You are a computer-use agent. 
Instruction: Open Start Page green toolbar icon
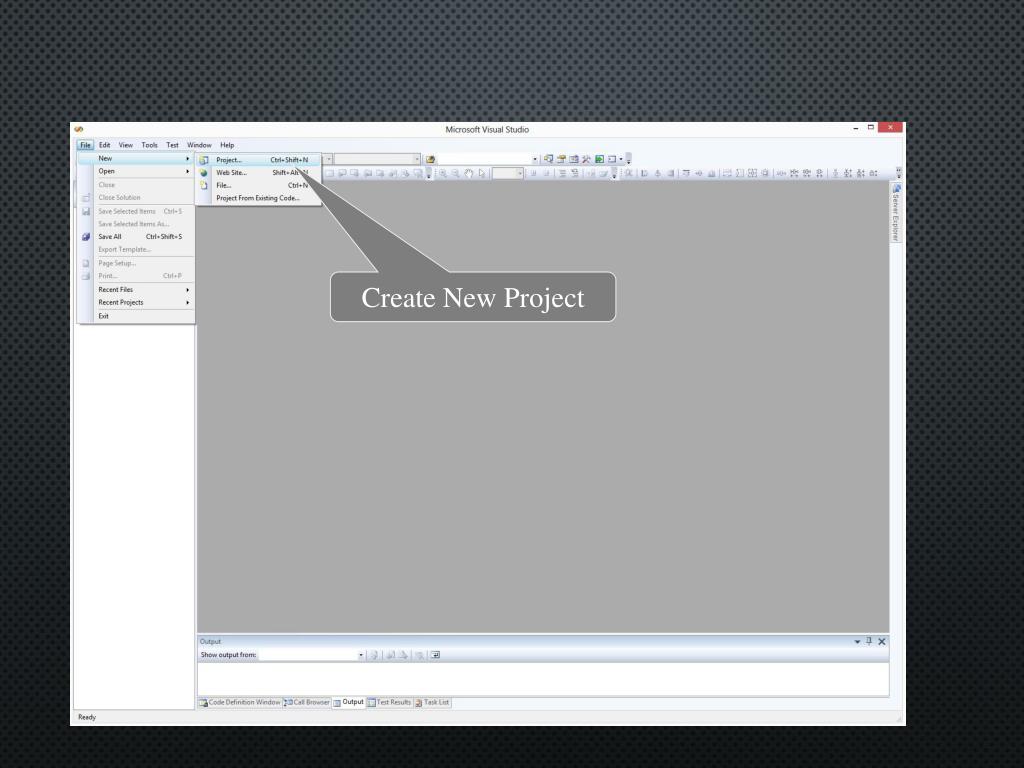coord(600,159)
